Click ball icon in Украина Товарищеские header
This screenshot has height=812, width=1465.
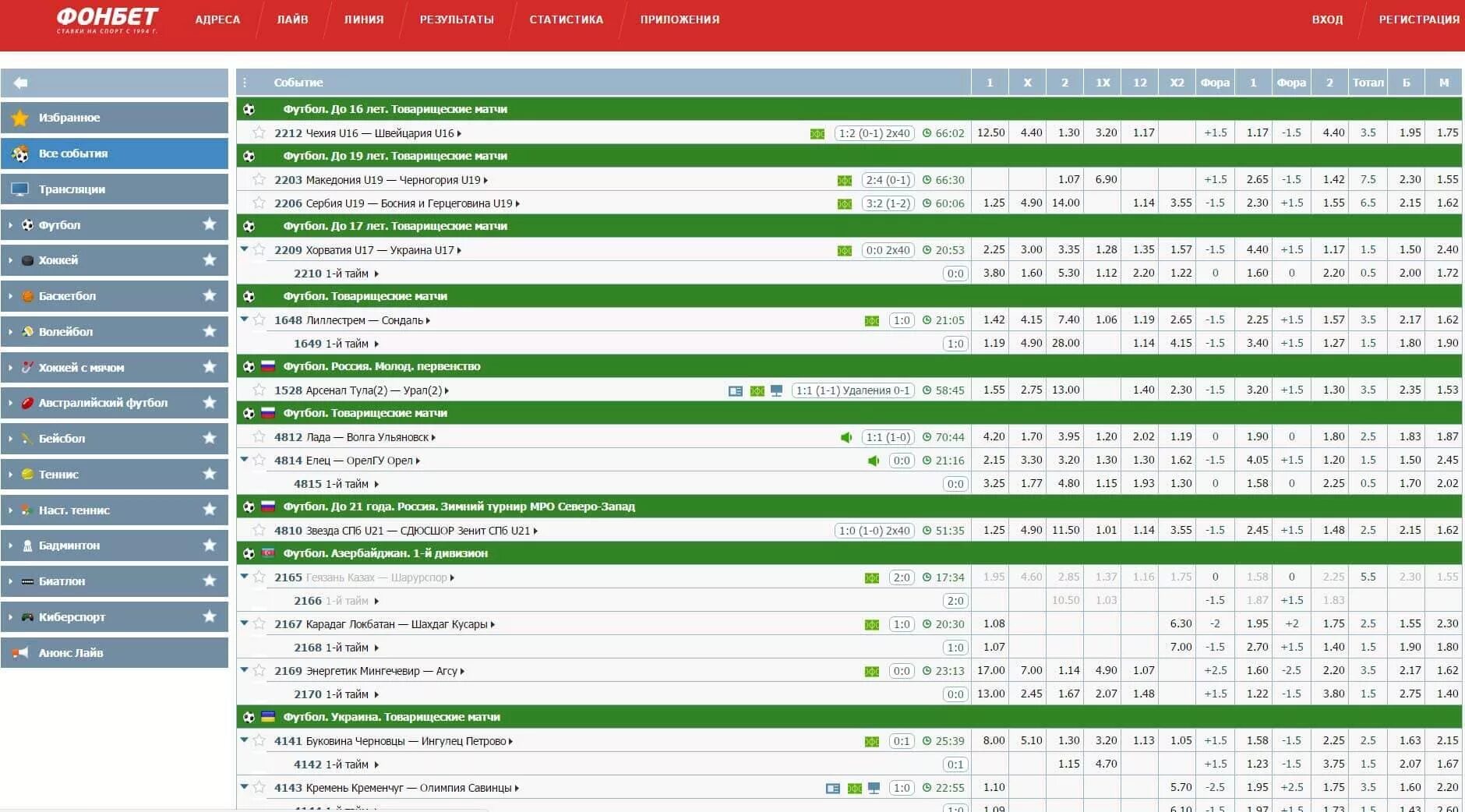click(249, 717)
